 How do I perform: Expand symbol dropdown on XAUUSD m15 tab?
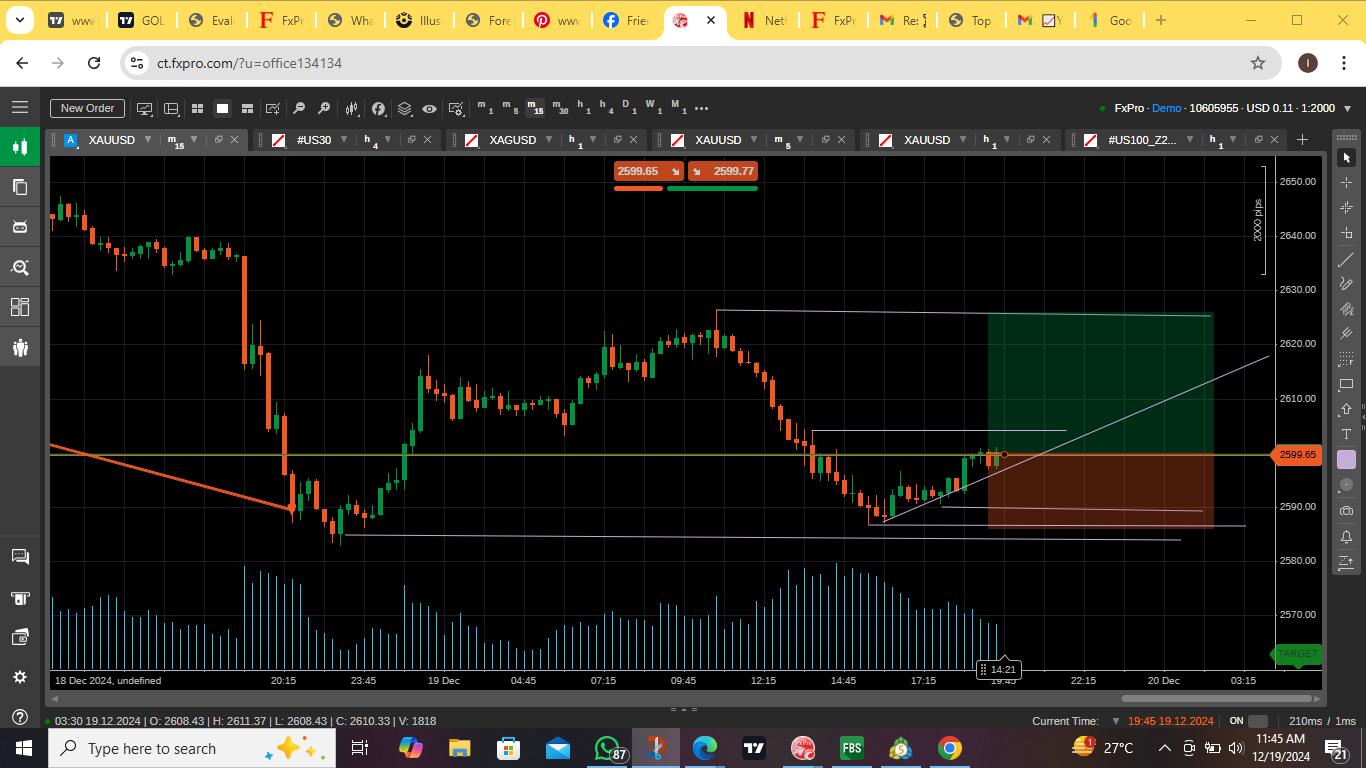(x=148, y=140)
